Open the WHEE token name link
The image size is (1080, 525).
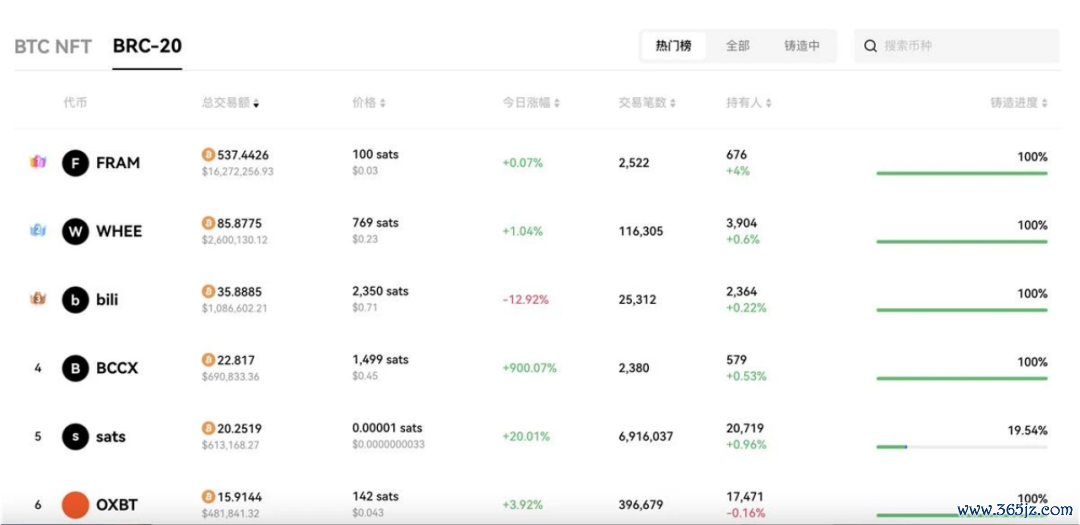[x=119, y=231]
